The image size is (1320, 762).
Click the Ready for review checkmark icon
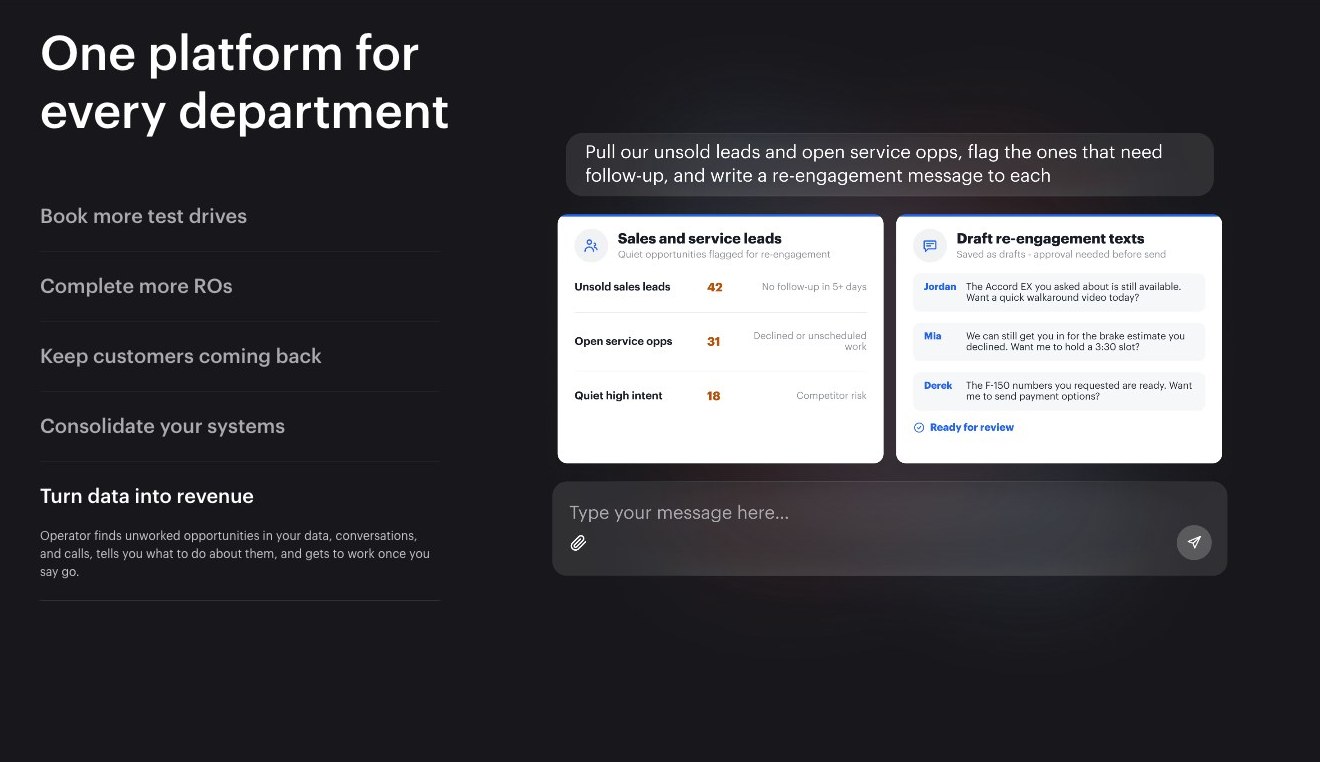point(919,428)
